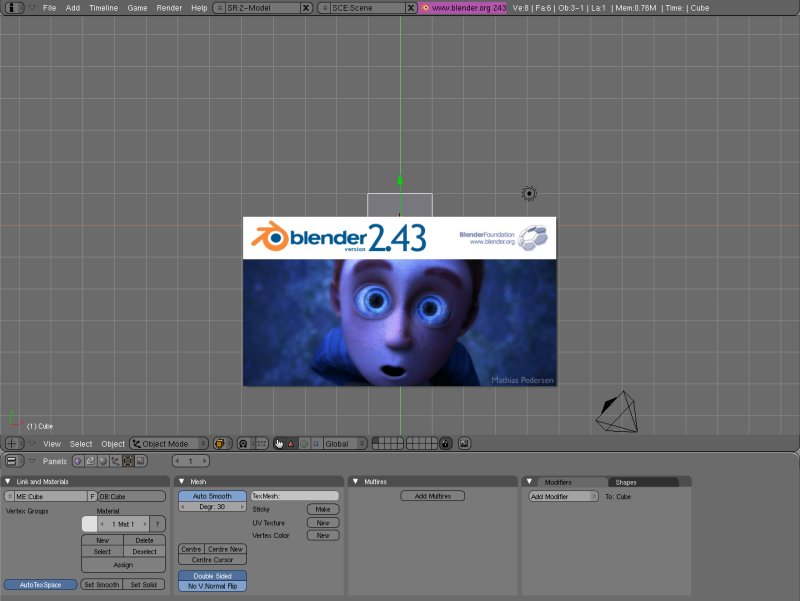Open the Help menu
The height and width of the screenshot is (601, 800).
point(199,8)
